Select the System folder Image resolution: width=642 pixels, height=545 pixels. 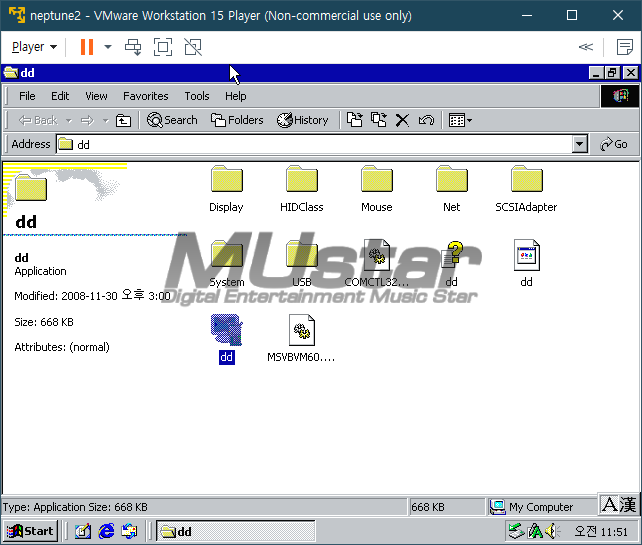pos(226,264)
